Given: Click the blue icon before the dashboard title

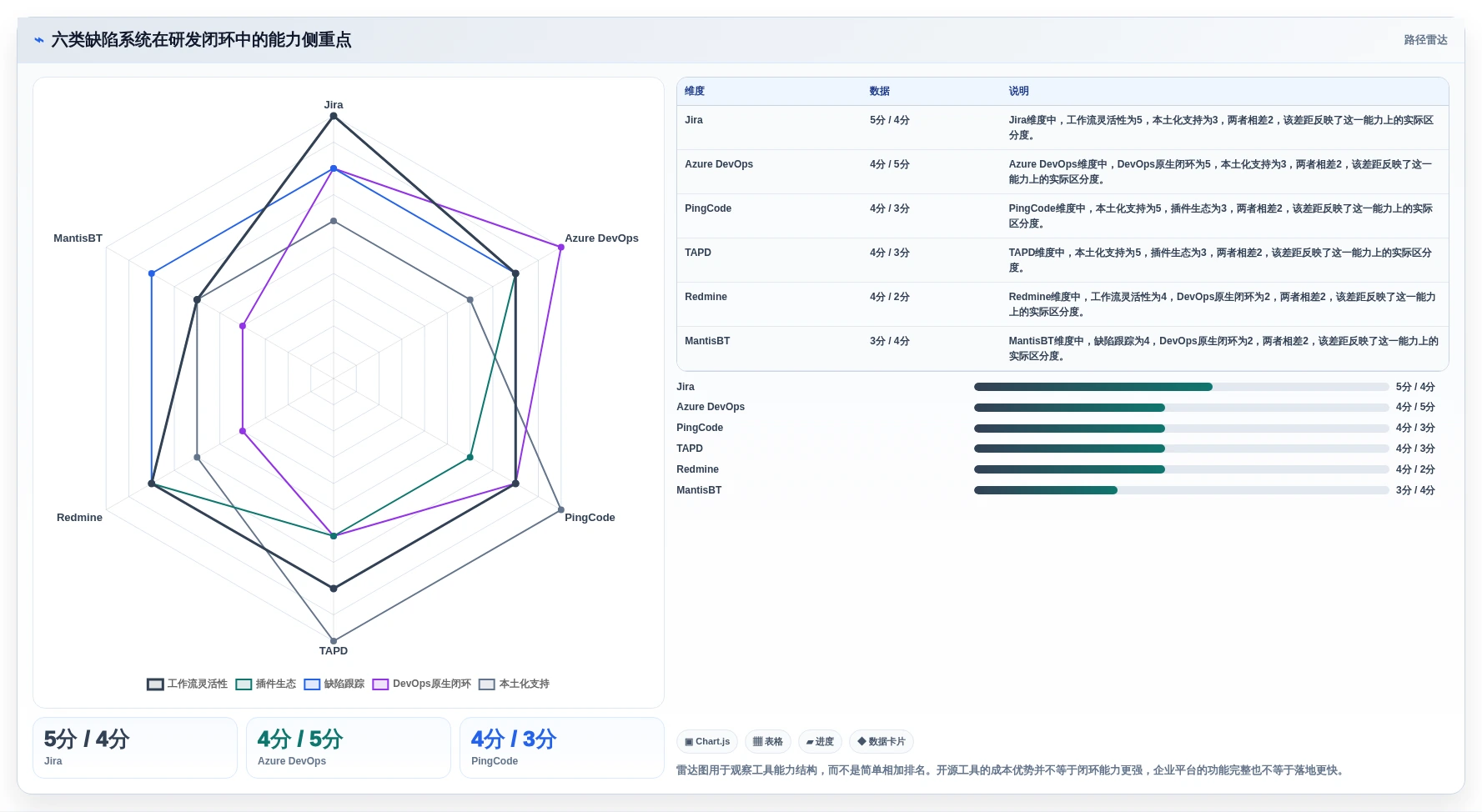Looking at the screenshot, I should point(38,40).
